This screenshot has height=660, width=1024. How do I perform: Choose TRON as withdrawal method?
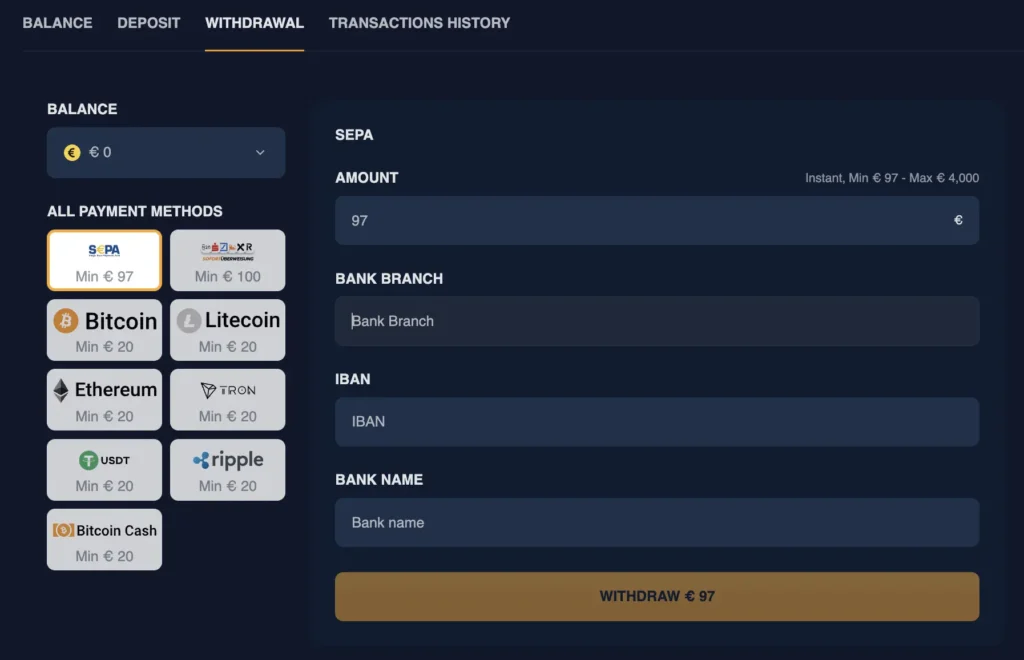(227, 400)
